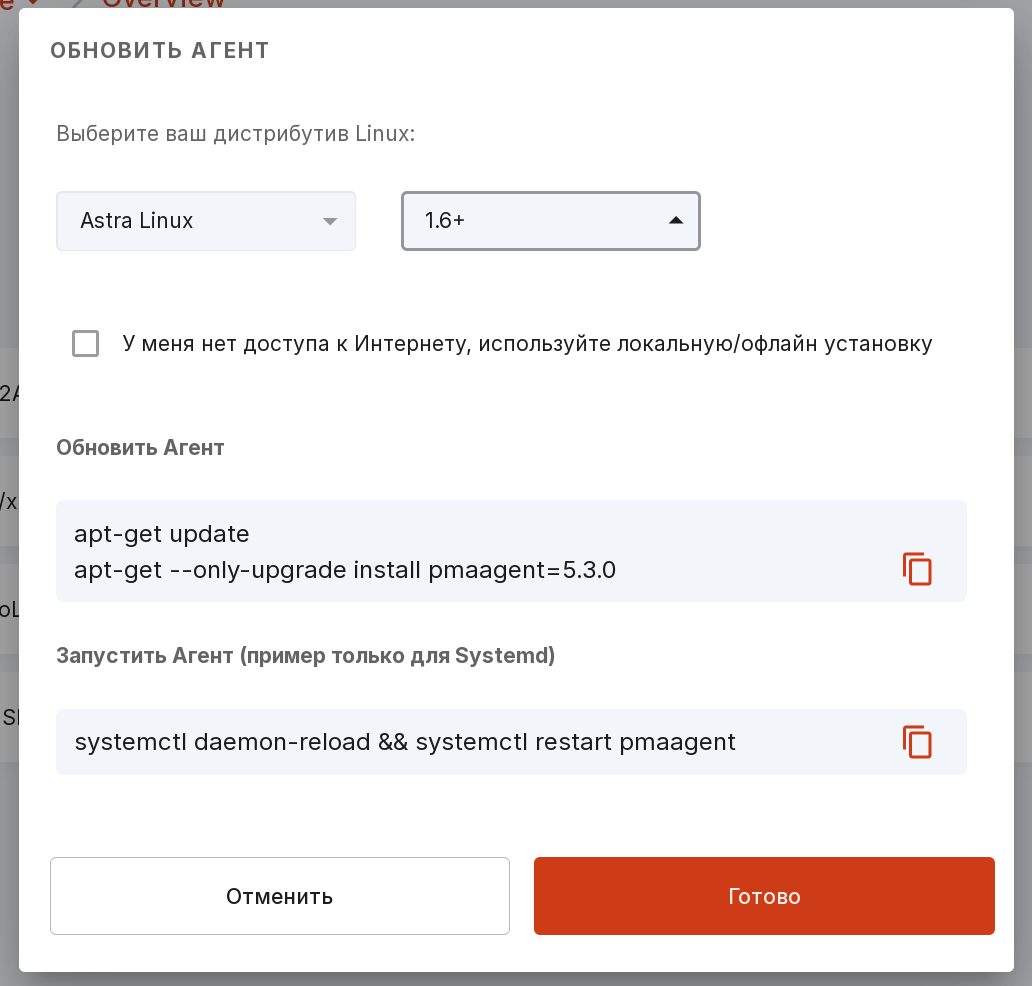
Task: Click the Обновить Агент section heading
Action: pos(140,448)
